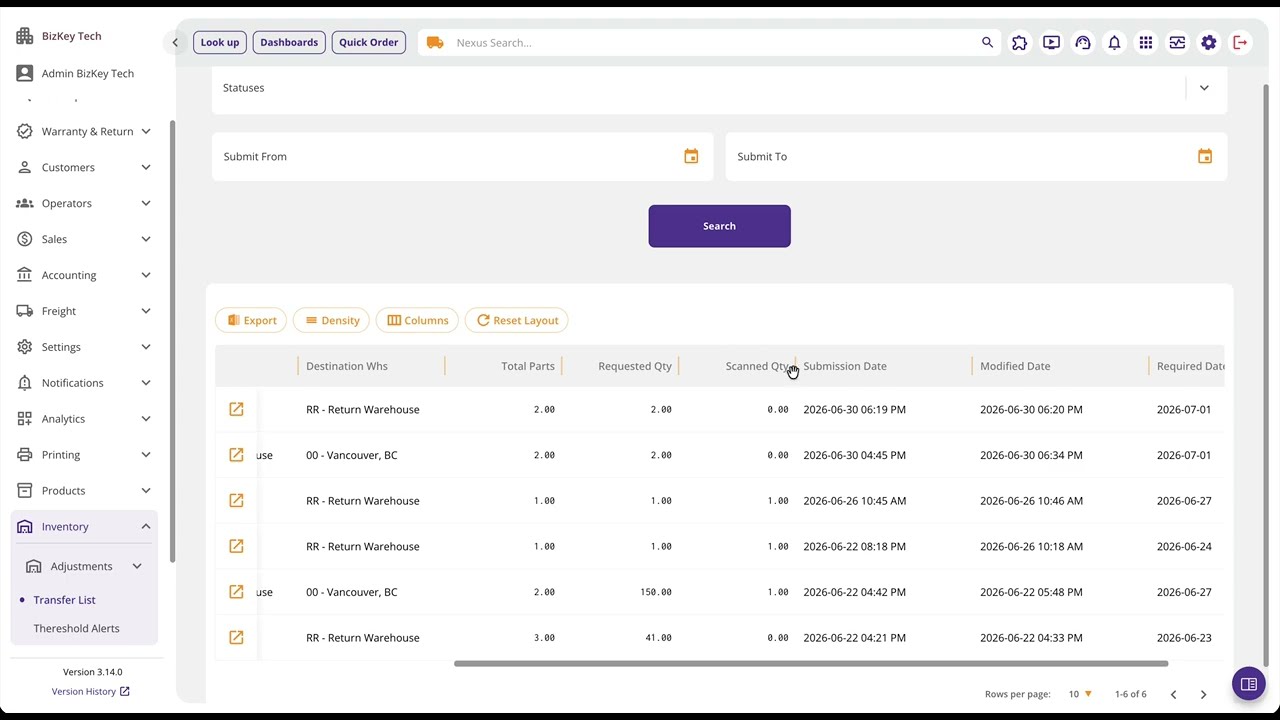Sort by the Submission Date column header
This screenshot has width=1280, height=720.
coord(845,366)
